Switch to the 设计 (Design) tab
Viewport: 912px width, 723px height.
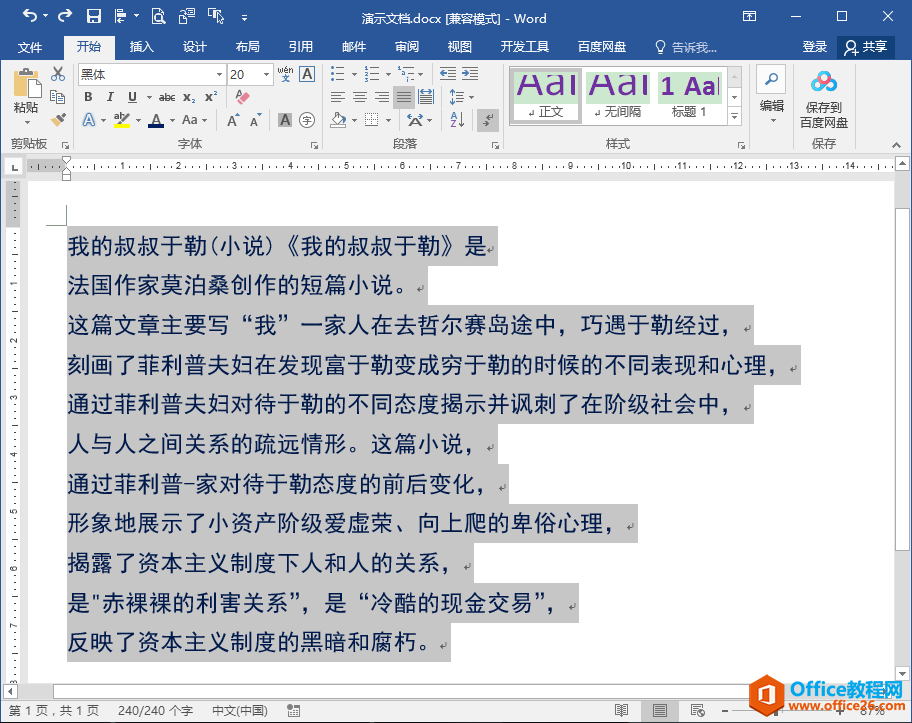pos(194,47)
